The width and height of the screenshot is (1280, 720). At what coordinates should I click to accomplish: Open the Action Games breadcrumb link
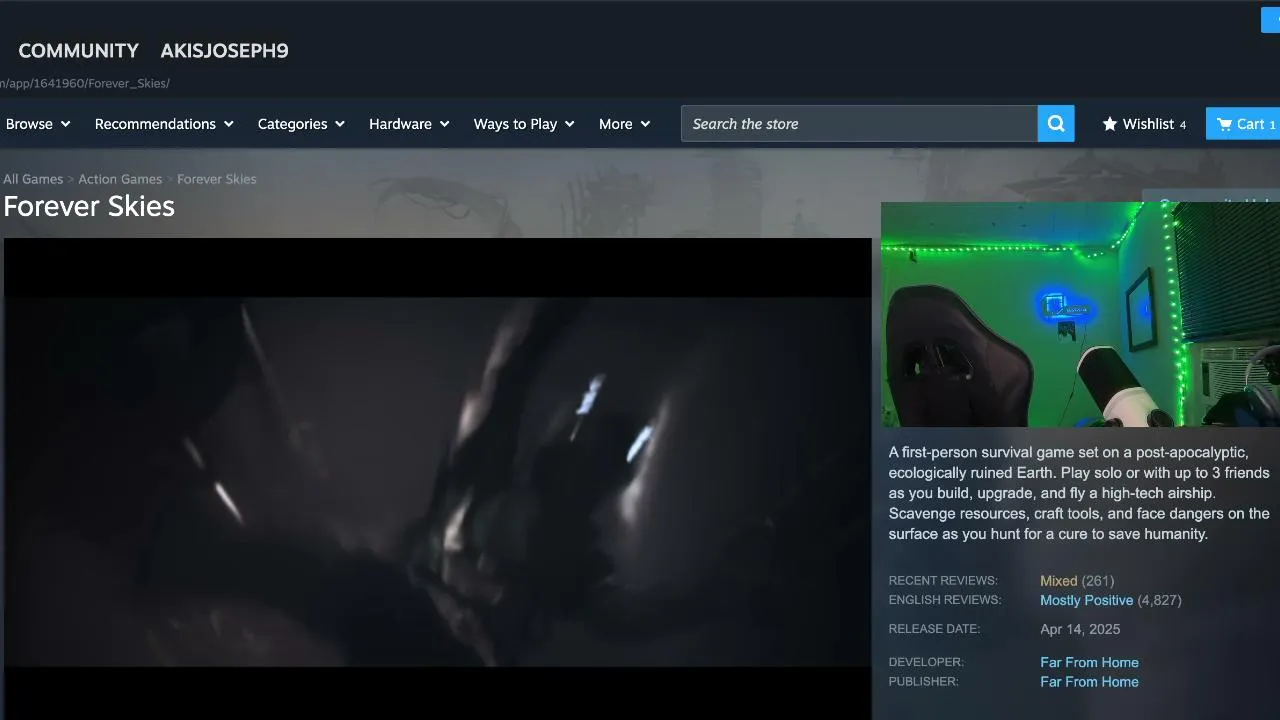tap(120, 179)
